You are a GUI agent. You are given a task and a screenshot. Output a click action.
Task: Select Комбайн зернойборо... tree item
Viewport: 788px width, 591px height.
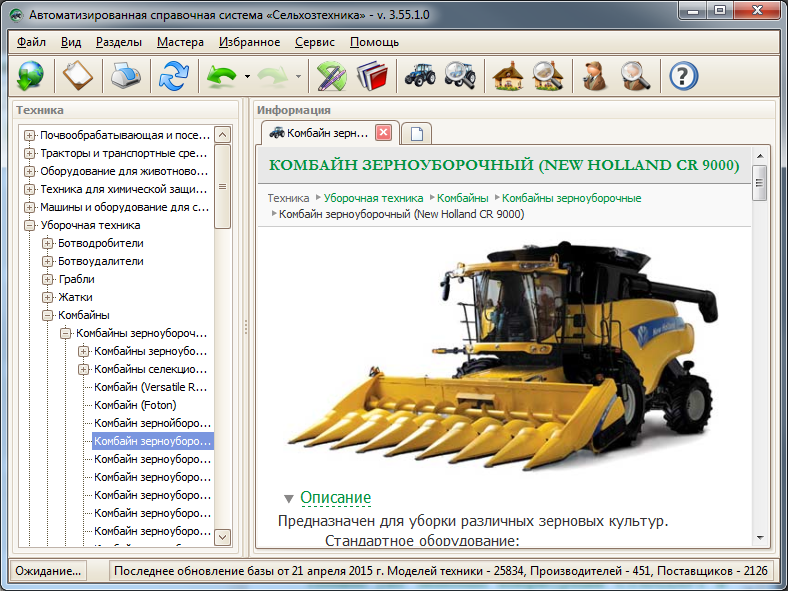(152, 423)
